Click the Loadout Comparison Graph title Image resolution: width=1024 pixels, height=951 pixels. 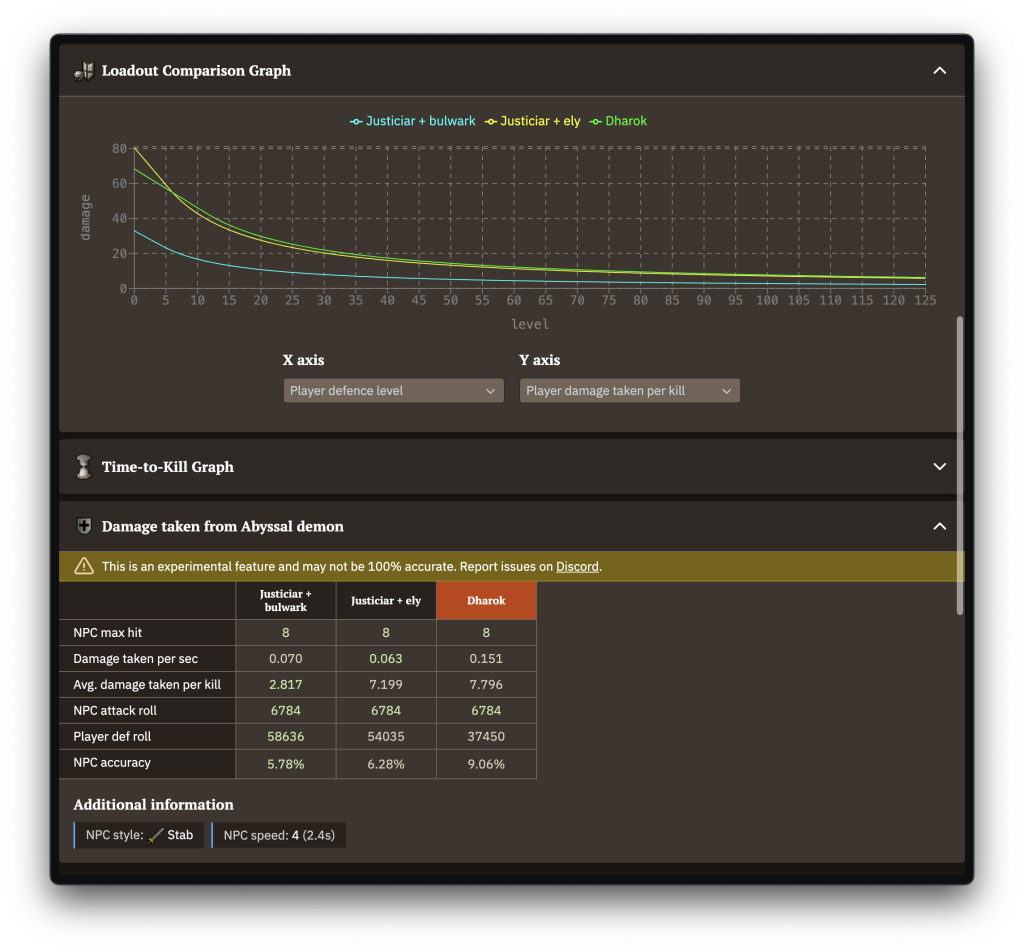[x=196, y=71]
